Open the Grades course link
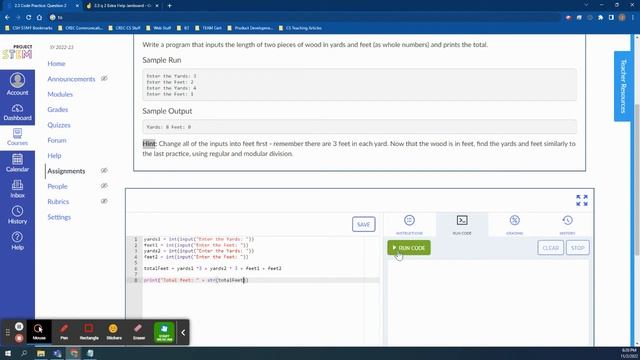This screenshot has width=640, height=360. click(x=58, y=109)
